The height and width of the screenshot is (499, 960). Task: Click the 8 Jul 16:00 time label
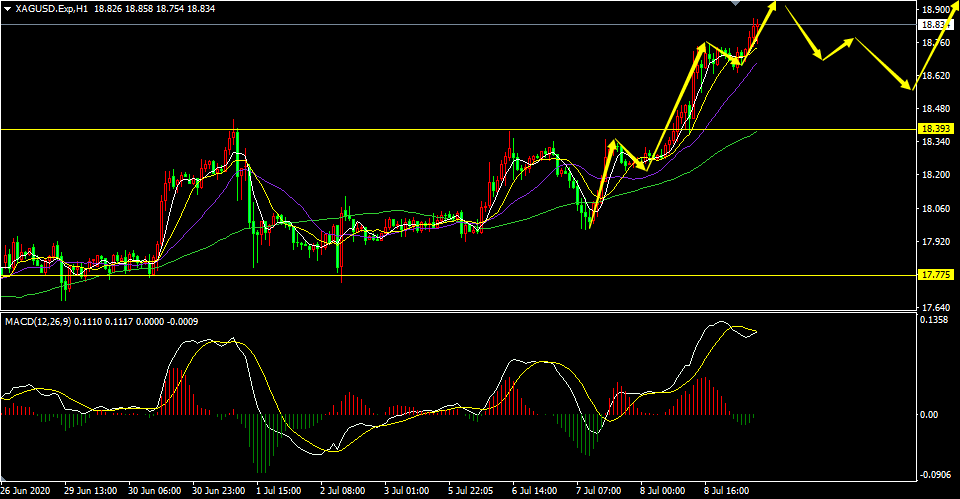click(x=726, y=491)
